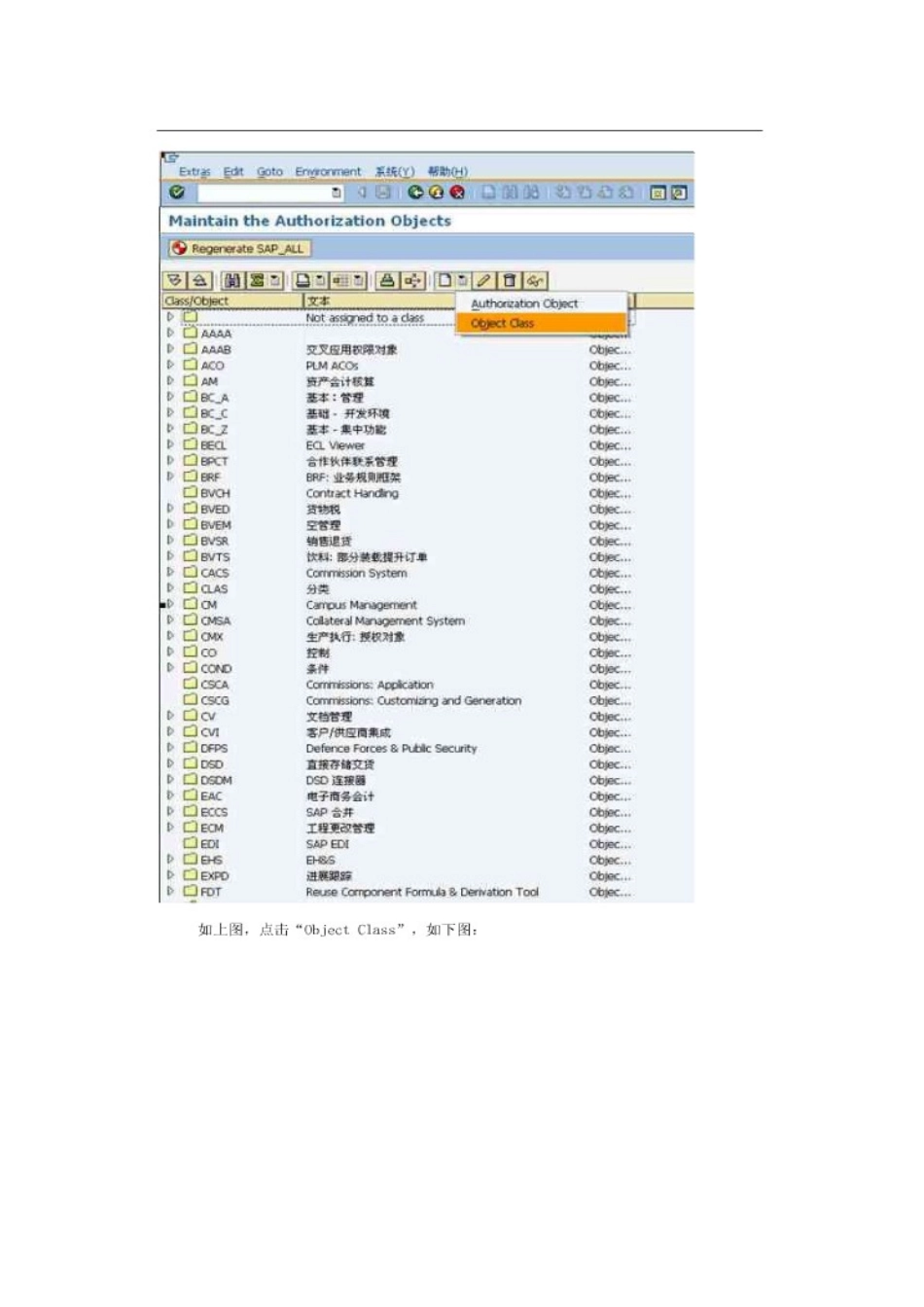Click the Change pencil icon
Screen dimensions: 924x1307
(x=483, y=280)
